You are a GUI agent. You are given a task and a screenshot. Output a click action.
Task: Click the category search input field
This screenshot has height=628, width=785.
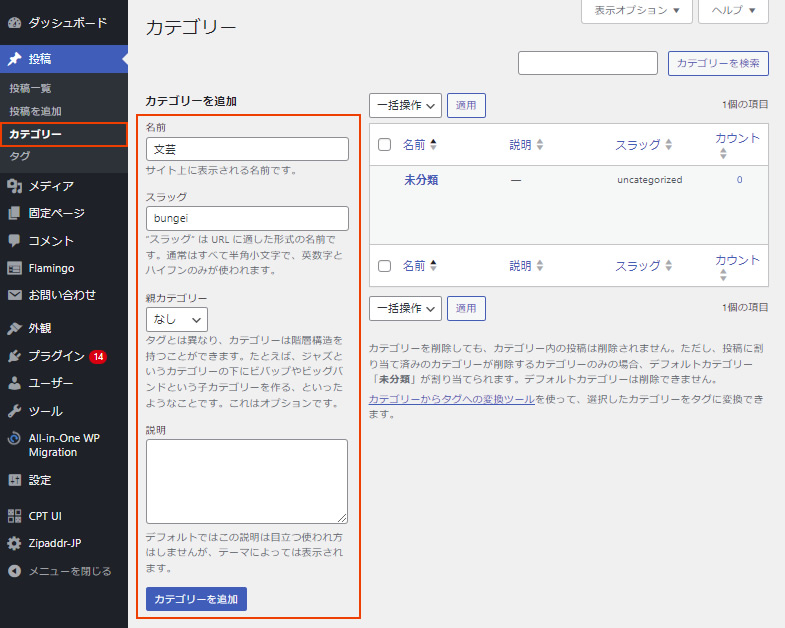coord(587,63)
